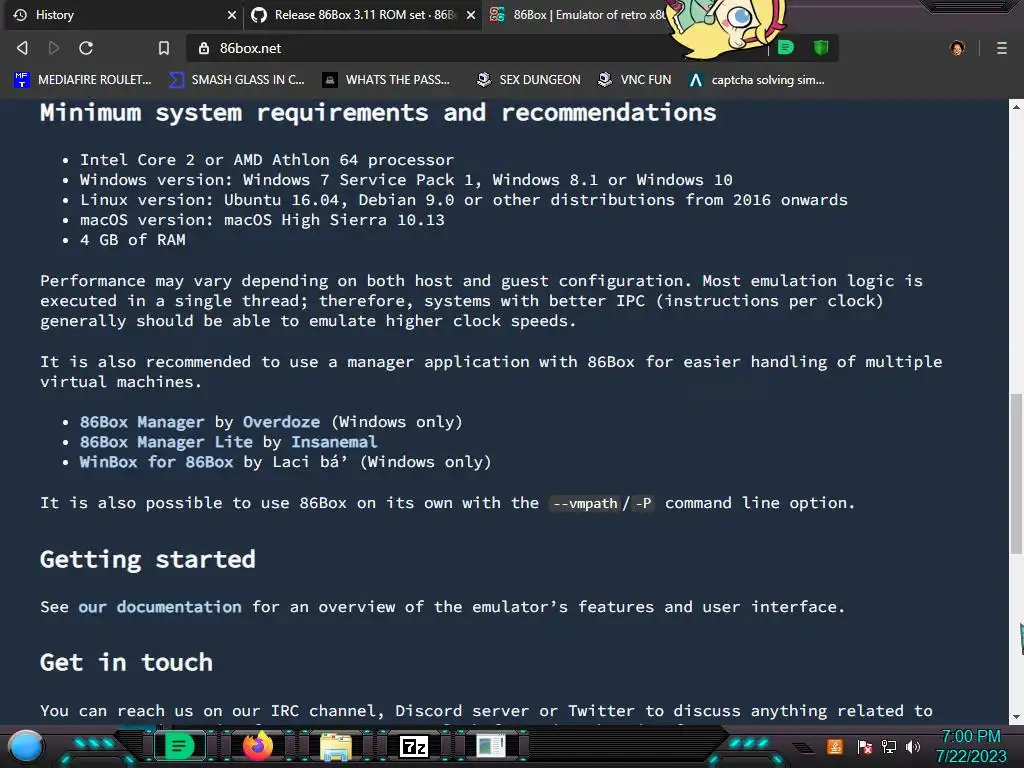
Task: Open the green chat app on taskbar
Action: click(178, 745)
